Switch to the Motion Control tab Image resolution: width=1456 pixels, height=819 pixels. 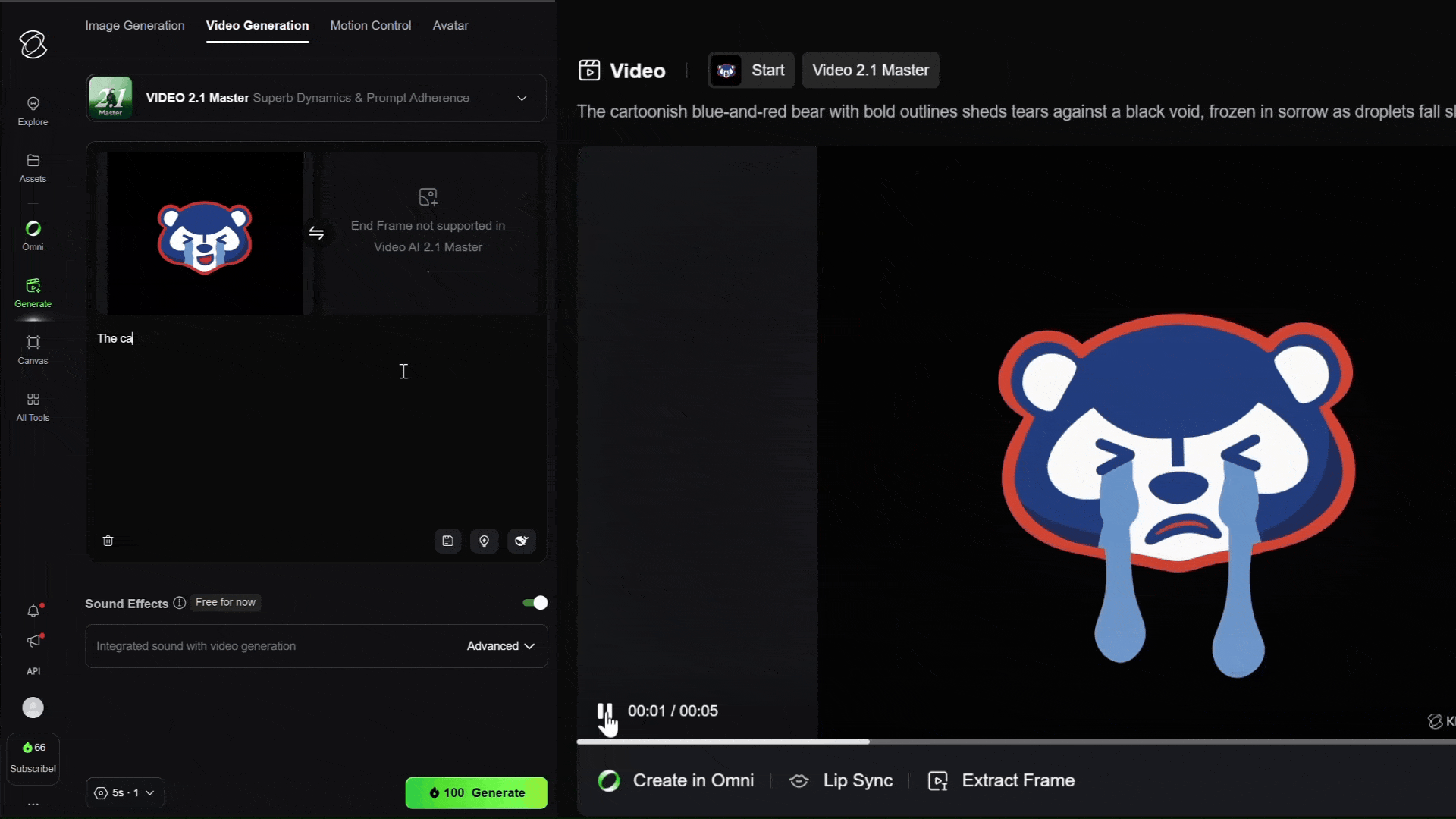coord(371,25)
